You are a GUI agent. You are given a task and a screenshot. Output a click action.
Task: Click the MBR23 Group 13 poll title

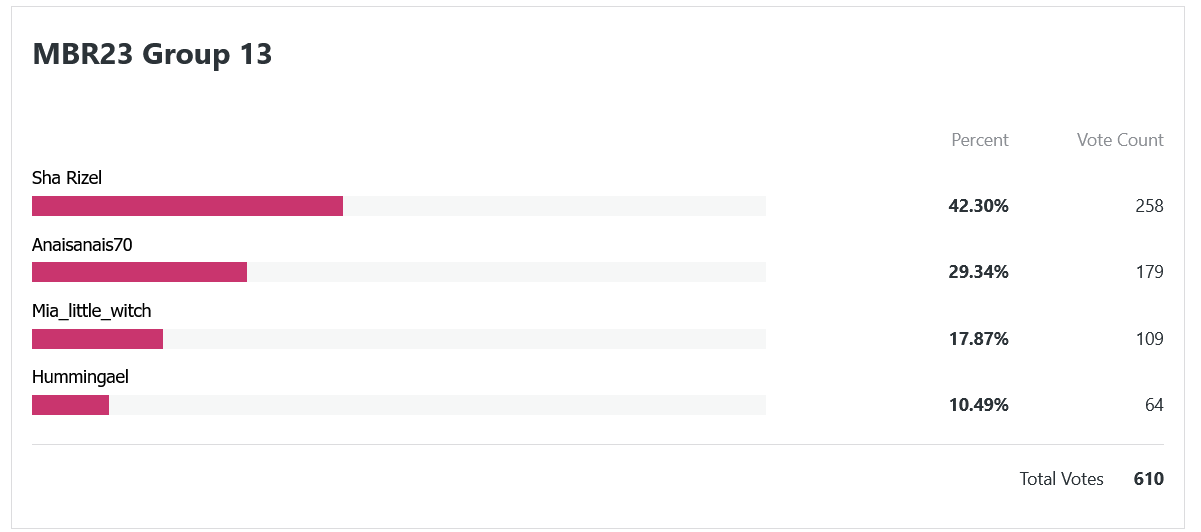tap(152, 54)
